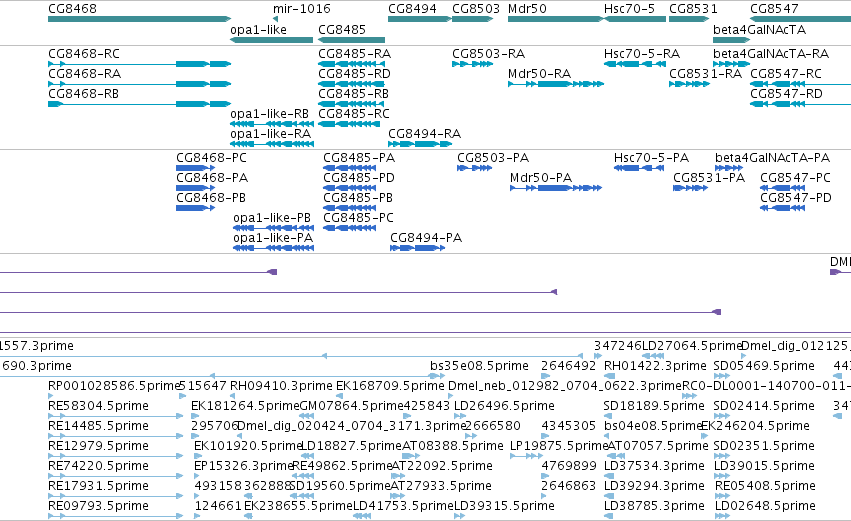Click the CG8485-PB protein label
Image resolution: width=851 pixels, height=521 pixels.
tap(358, 198)
